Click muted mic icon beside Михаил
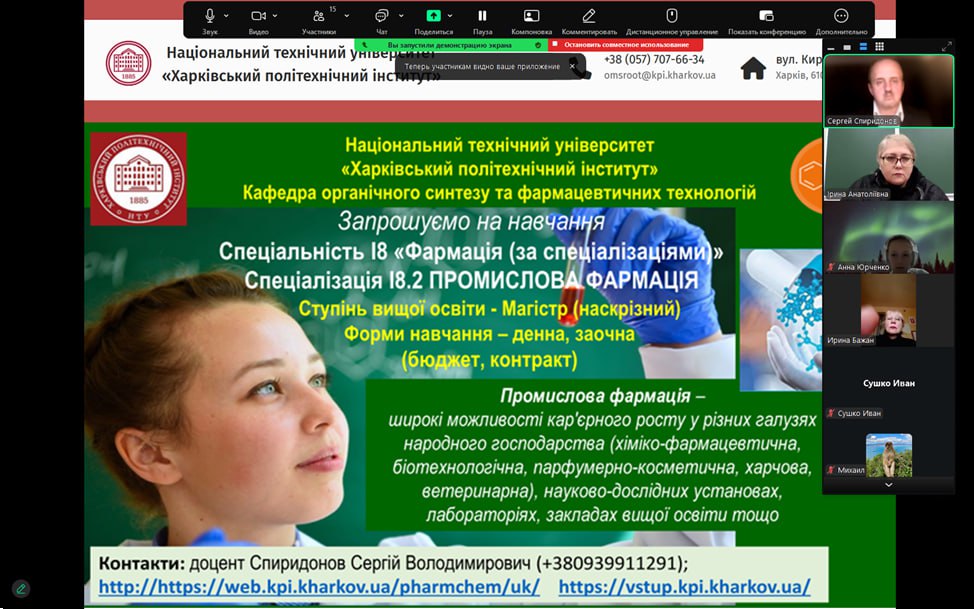This screenshot has width=974, height=609. click(x=831, y=470)
